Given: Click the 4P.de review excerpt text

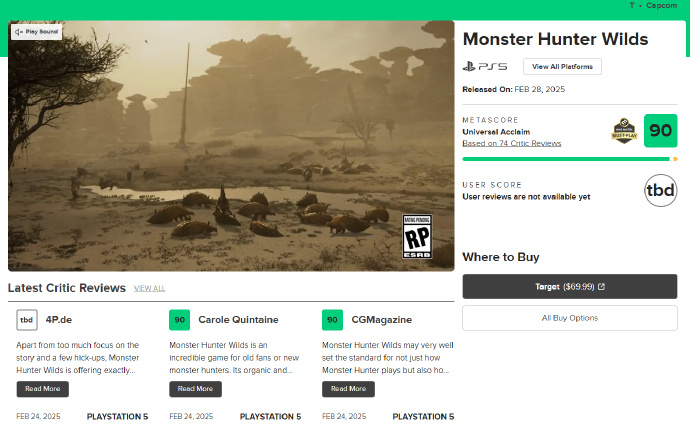Looking at the screenshot, I should click(78, 357).
